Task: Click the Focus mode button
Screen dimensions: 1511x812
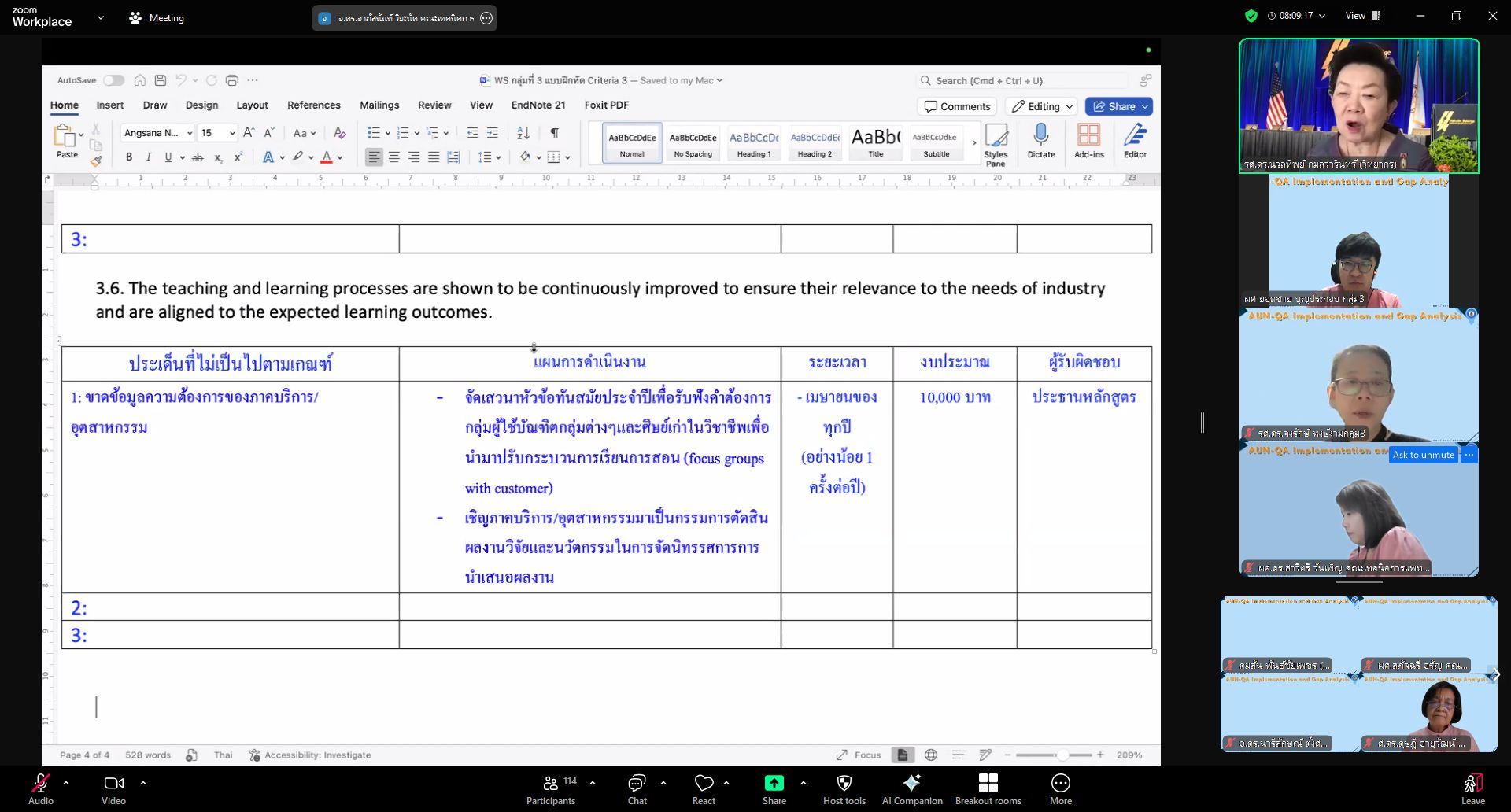Action: pos(859,755)
